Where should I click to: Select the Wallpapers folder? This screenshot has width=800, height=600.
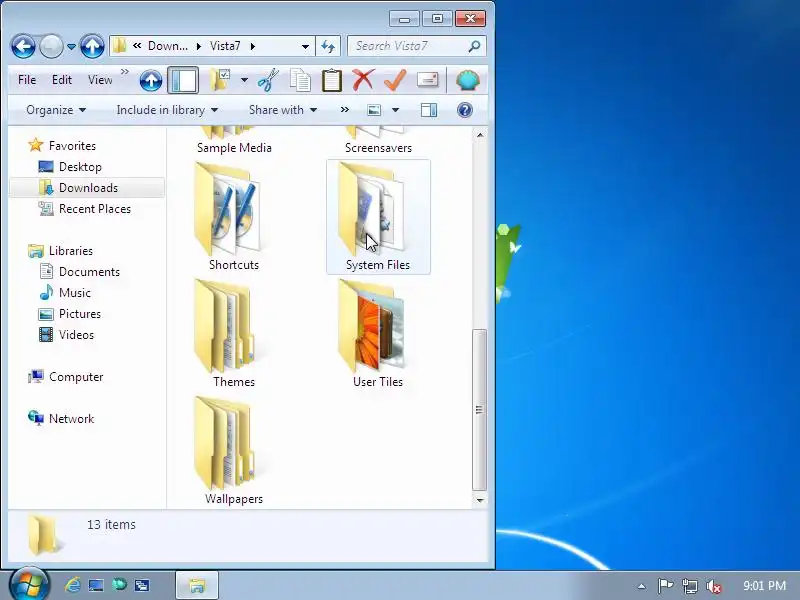234,451
